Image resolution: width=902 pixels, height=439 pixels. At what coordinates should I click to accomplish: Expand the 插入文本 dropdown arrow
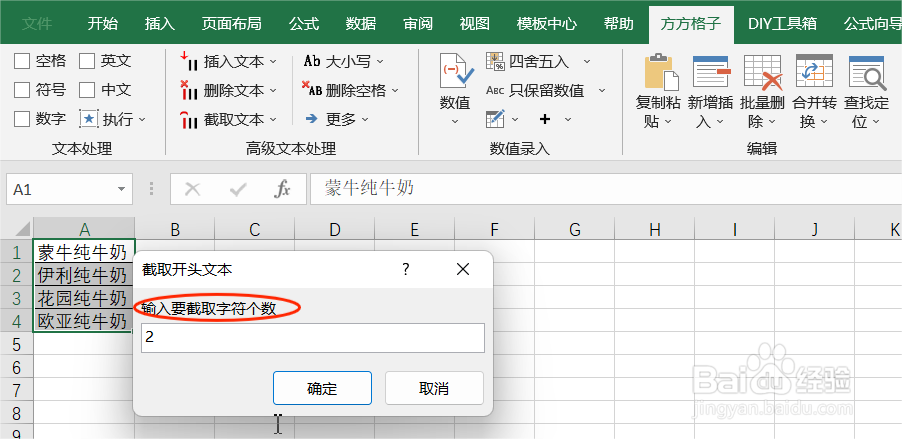[273, 61]
